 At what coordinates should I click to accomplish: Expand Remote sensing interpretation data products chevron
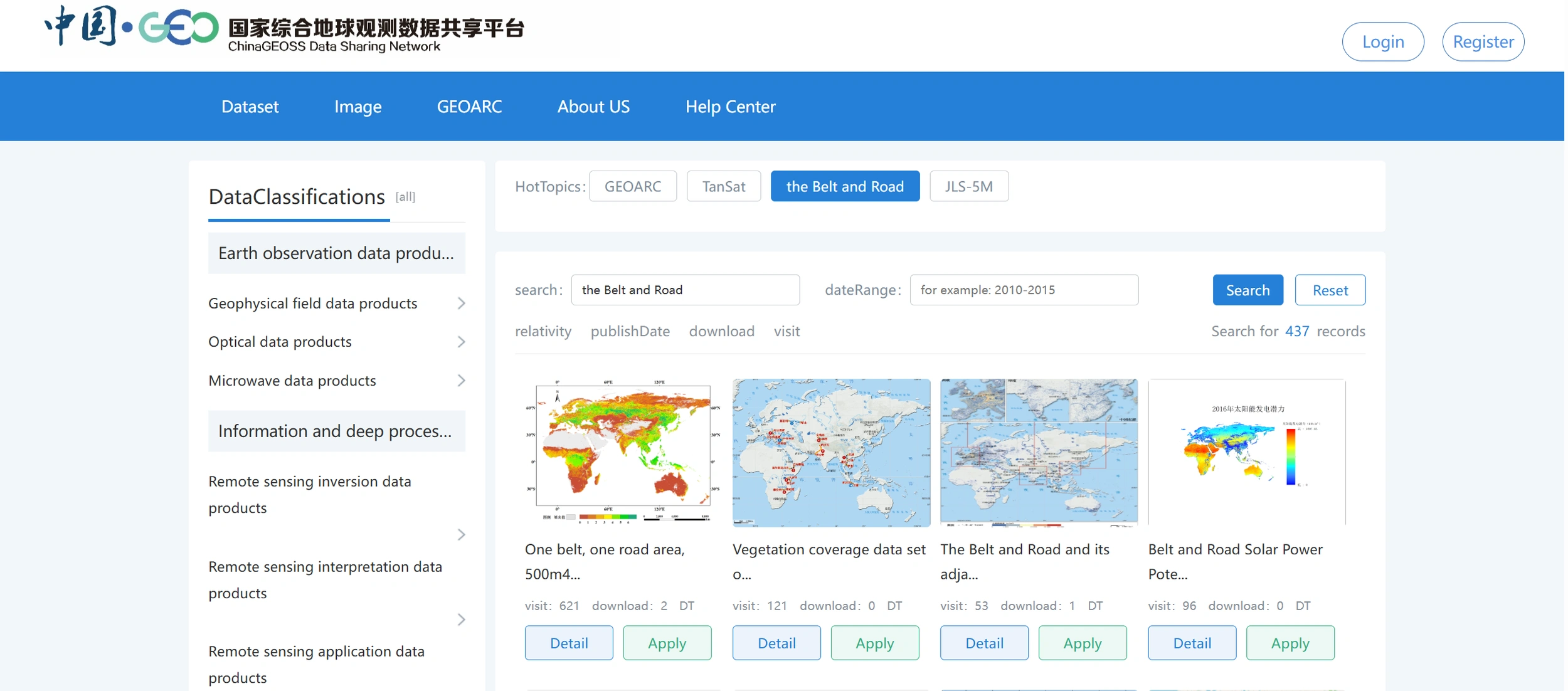coord(461,620)
